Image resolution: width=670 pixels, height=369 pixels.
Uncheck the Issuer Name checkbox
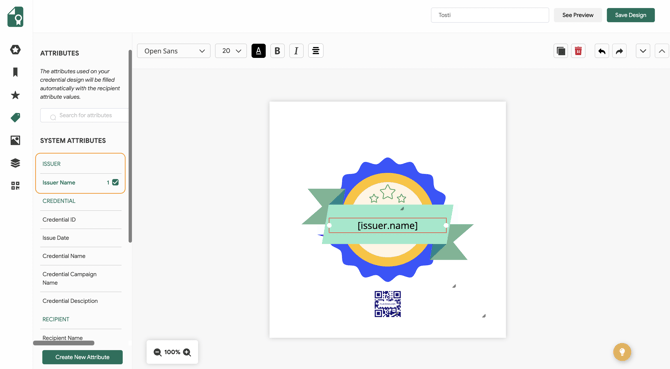115,182
